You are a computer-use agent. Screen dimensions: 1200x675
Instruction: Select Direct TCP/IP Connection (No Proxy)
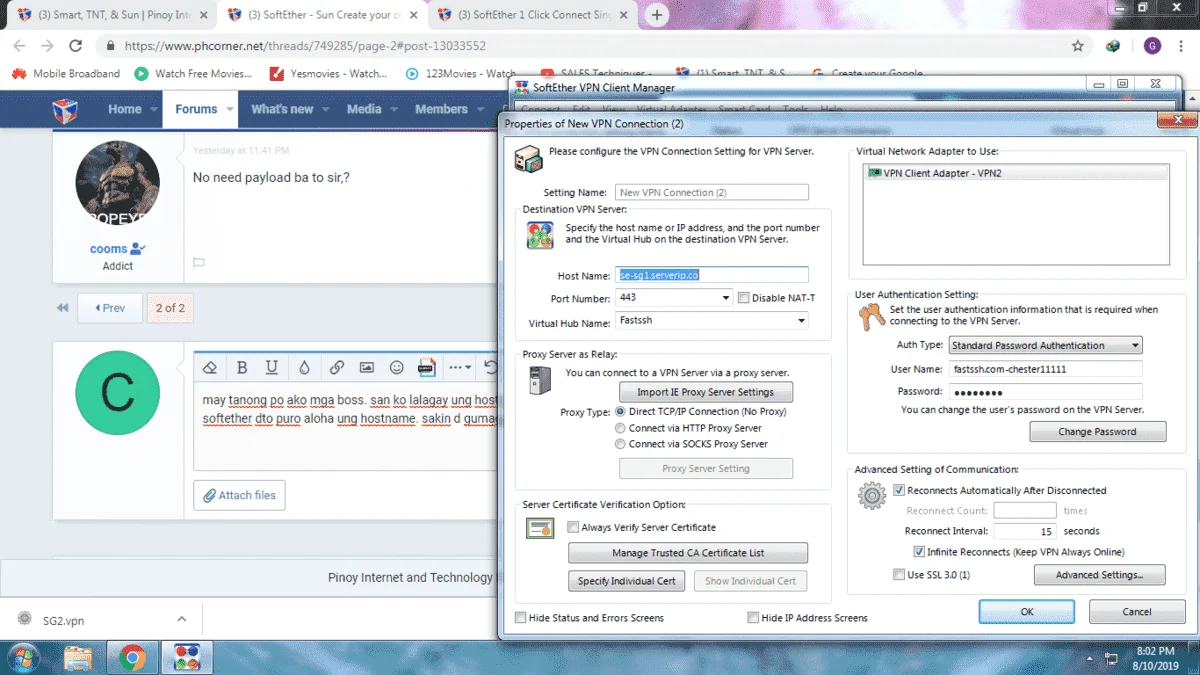621,411
